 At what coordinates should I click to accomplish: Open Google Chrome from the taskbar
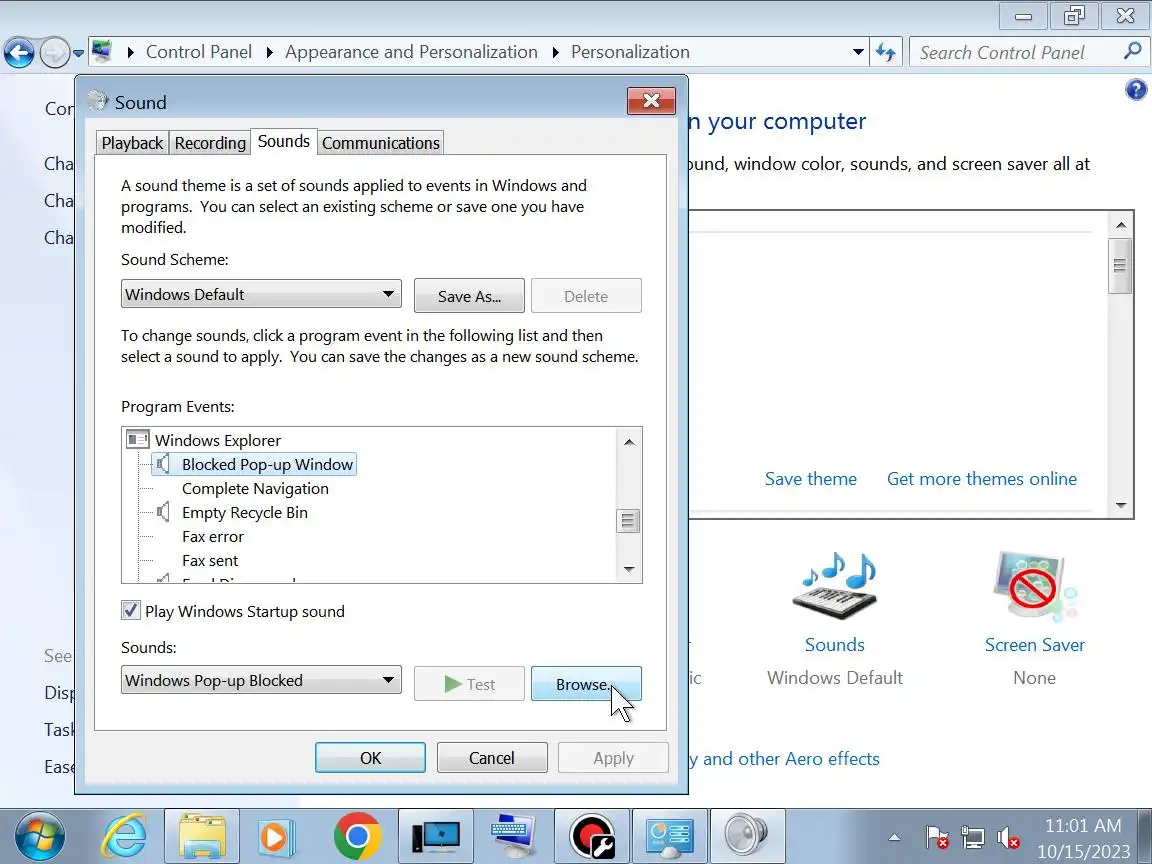pyautogui.click(x=357, y=836)
